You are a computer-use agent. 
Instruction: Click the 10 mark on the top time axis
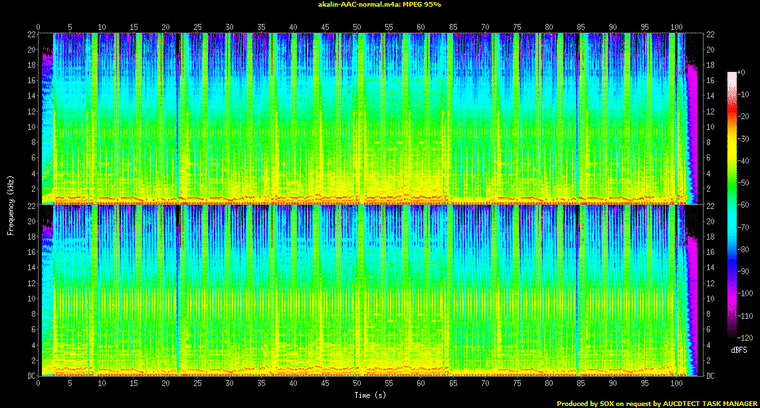102,26
